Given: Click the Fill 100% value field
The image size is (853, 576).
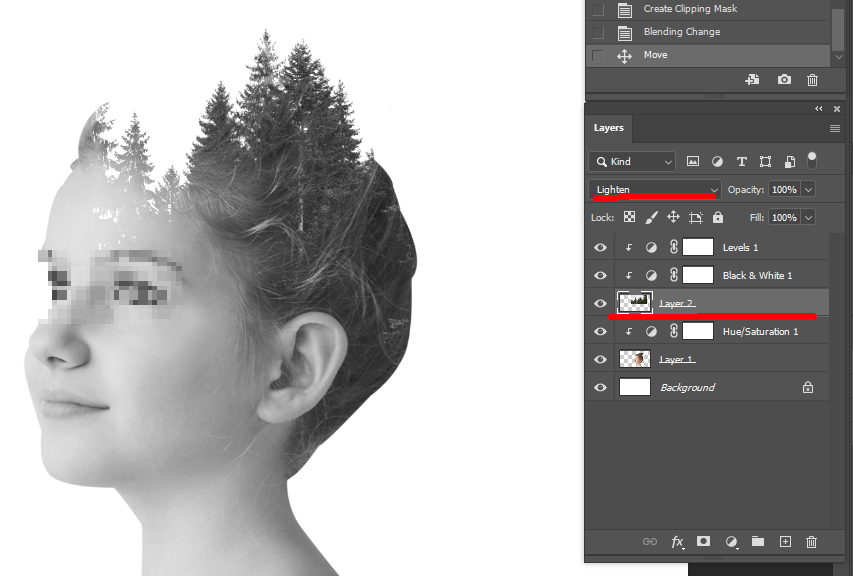Looking at the screenshot, I should [x=784, y=218].
